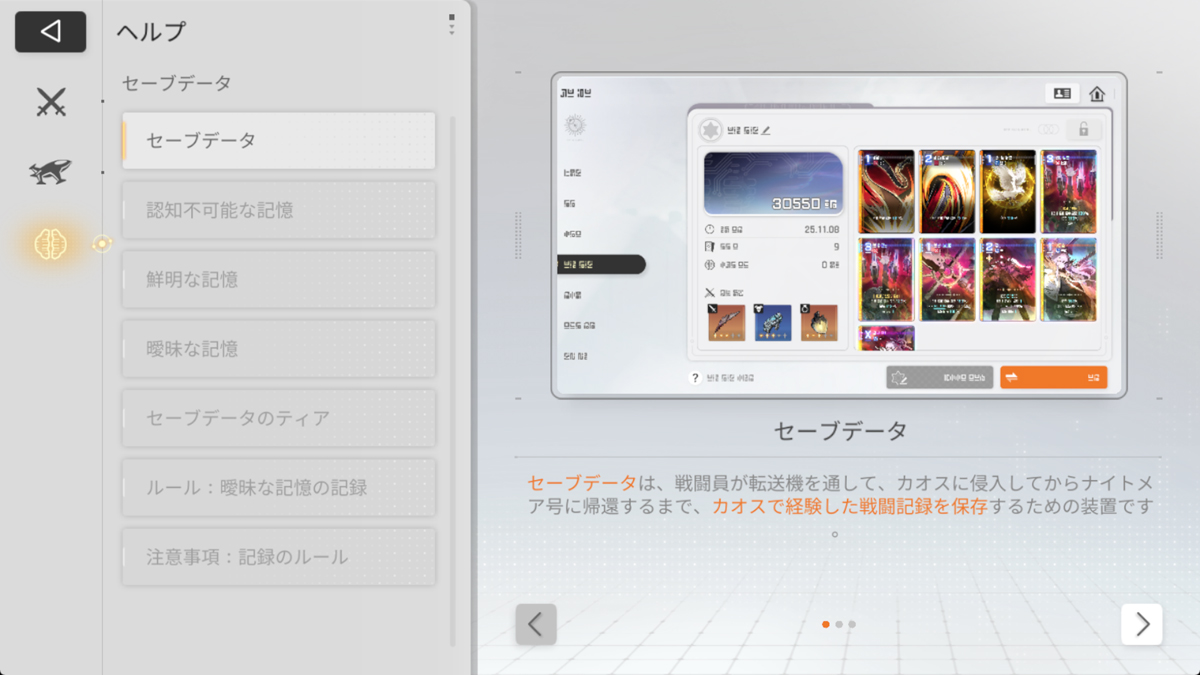The height and width of the screenshot is (675, 1200).
Task: Select the 曖昧な記憶 topic entry
Action: tap(279, 349)
